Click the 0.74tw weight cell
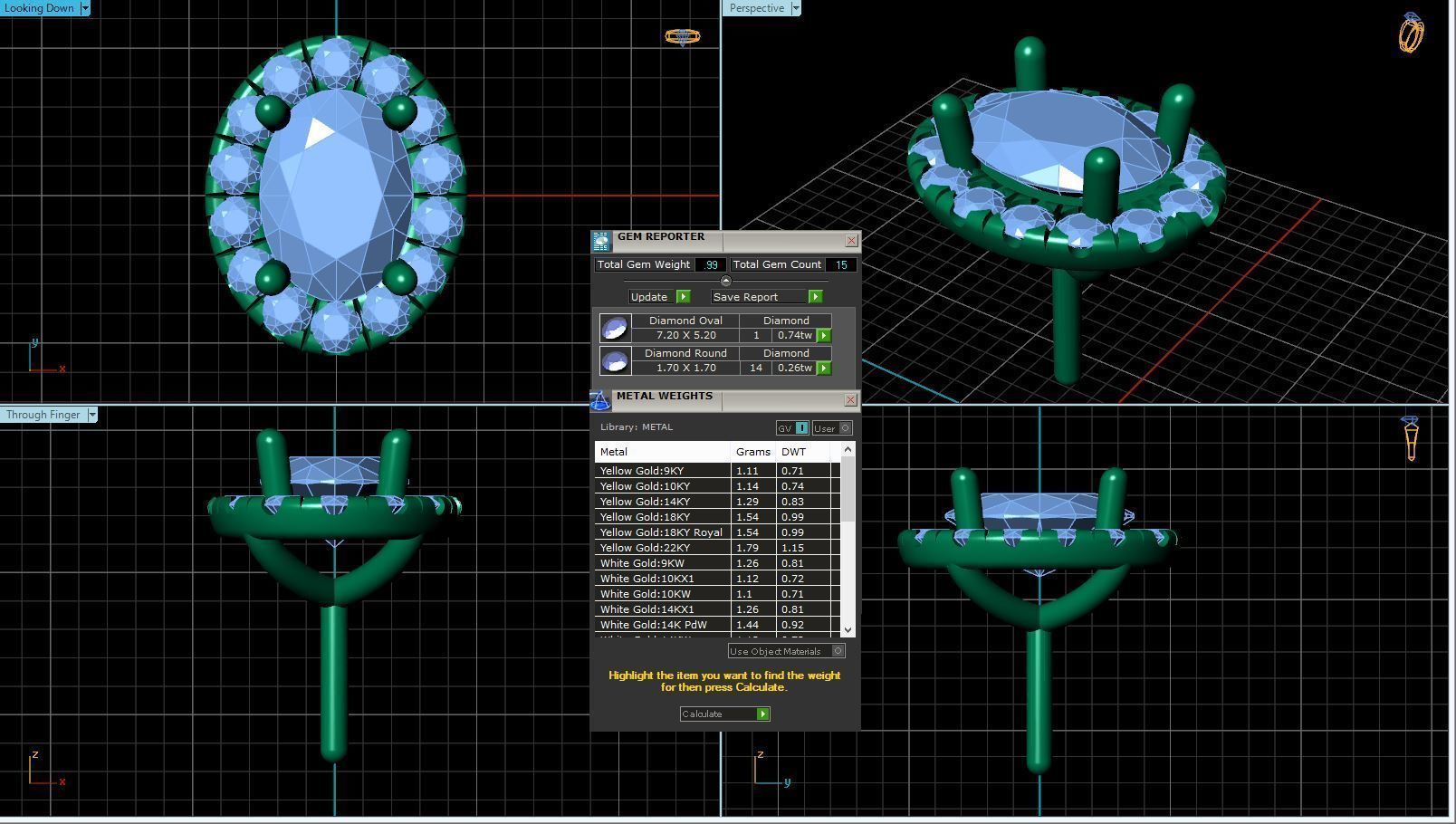The image size is (1456, 824). tap(795, 335)
